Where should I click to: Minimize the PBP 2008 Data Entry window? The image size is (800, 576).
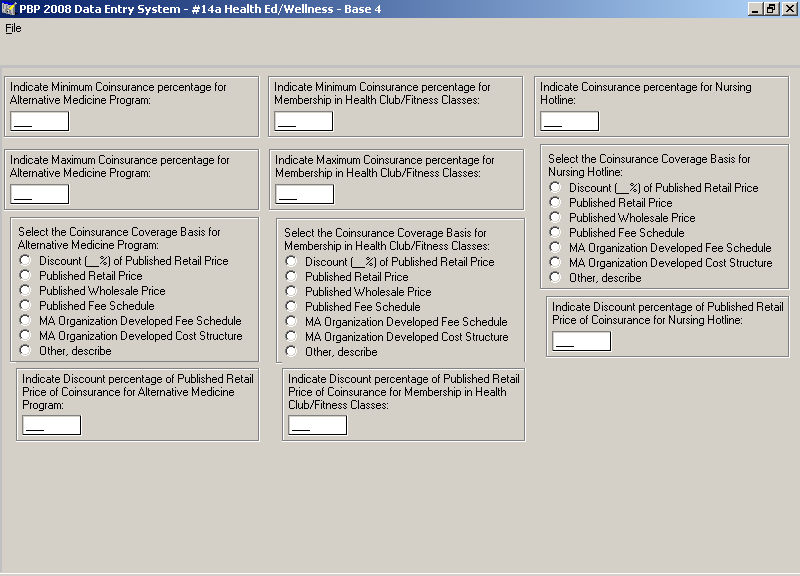pos(755,9)
